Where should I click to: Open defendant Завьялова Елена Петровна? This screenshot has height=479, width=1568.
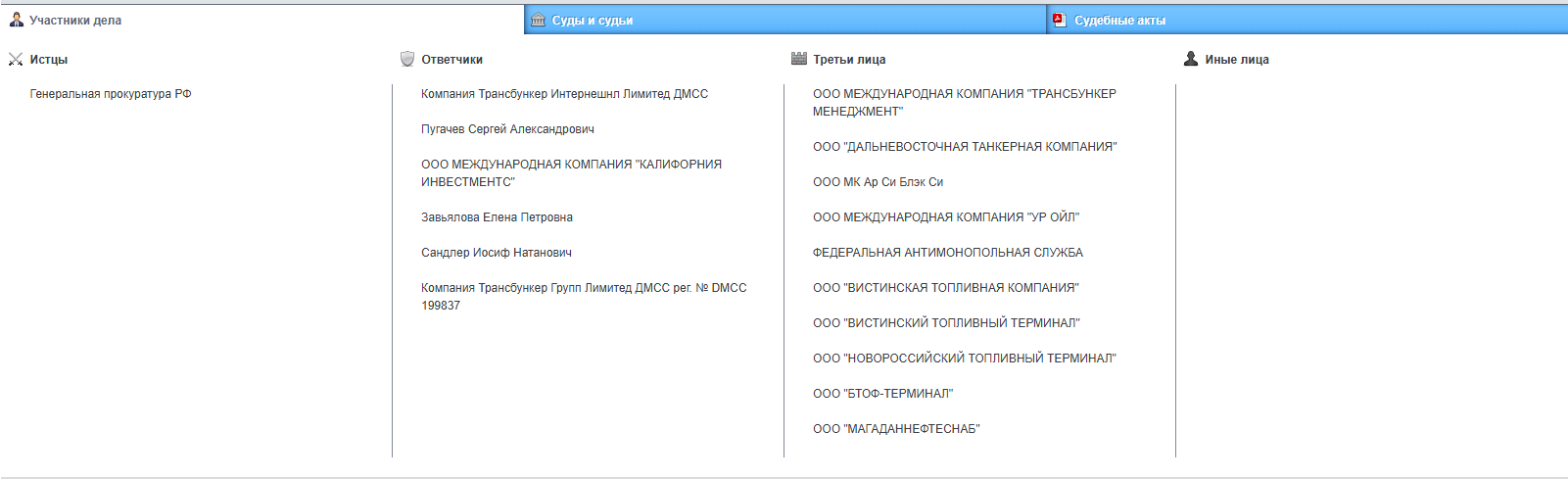click(497, 217)
